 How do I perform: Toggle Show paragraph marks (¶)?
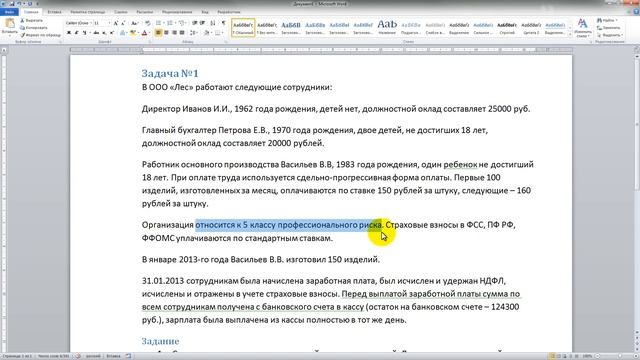pyautogui.click(x=223, y=23)
